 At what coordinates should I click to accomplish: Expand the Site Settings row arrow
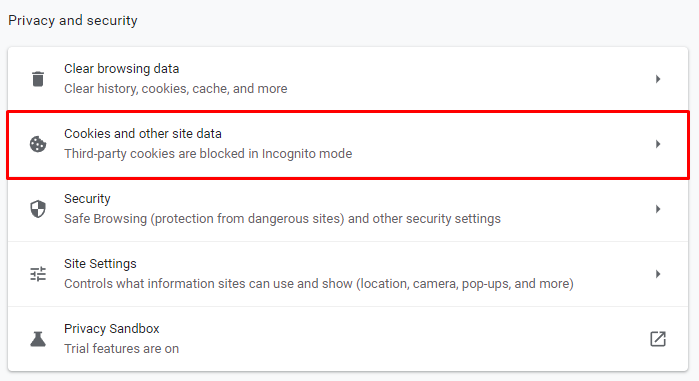click(x=658, y=274)
